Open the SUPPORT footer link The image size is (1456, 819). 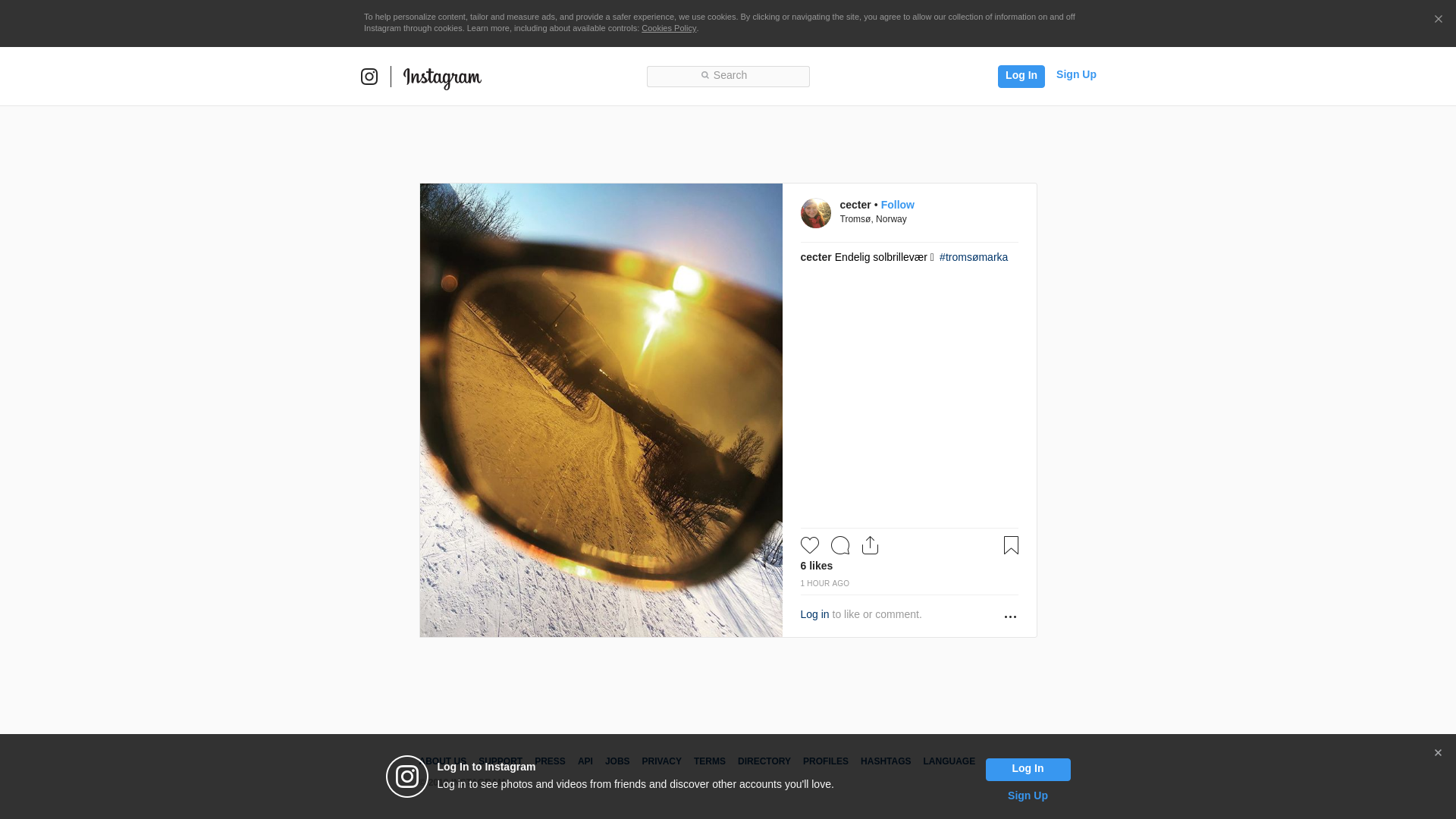pyautogui.click(x=500, y=761)
